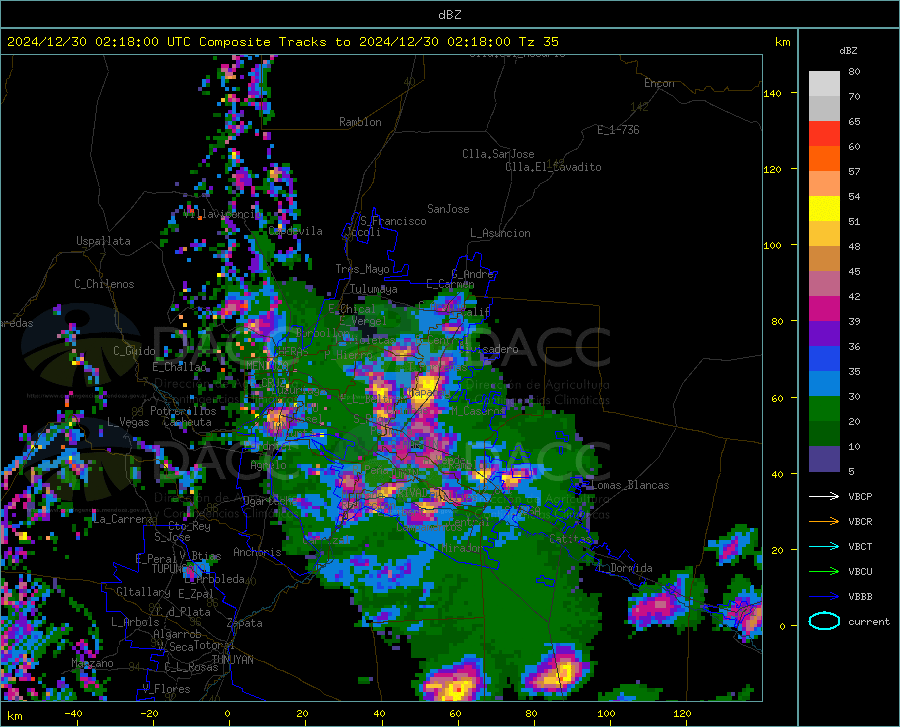This screenshot has height=727, width=900.
Task: Click the Encon map label
Action: point(659,83)
